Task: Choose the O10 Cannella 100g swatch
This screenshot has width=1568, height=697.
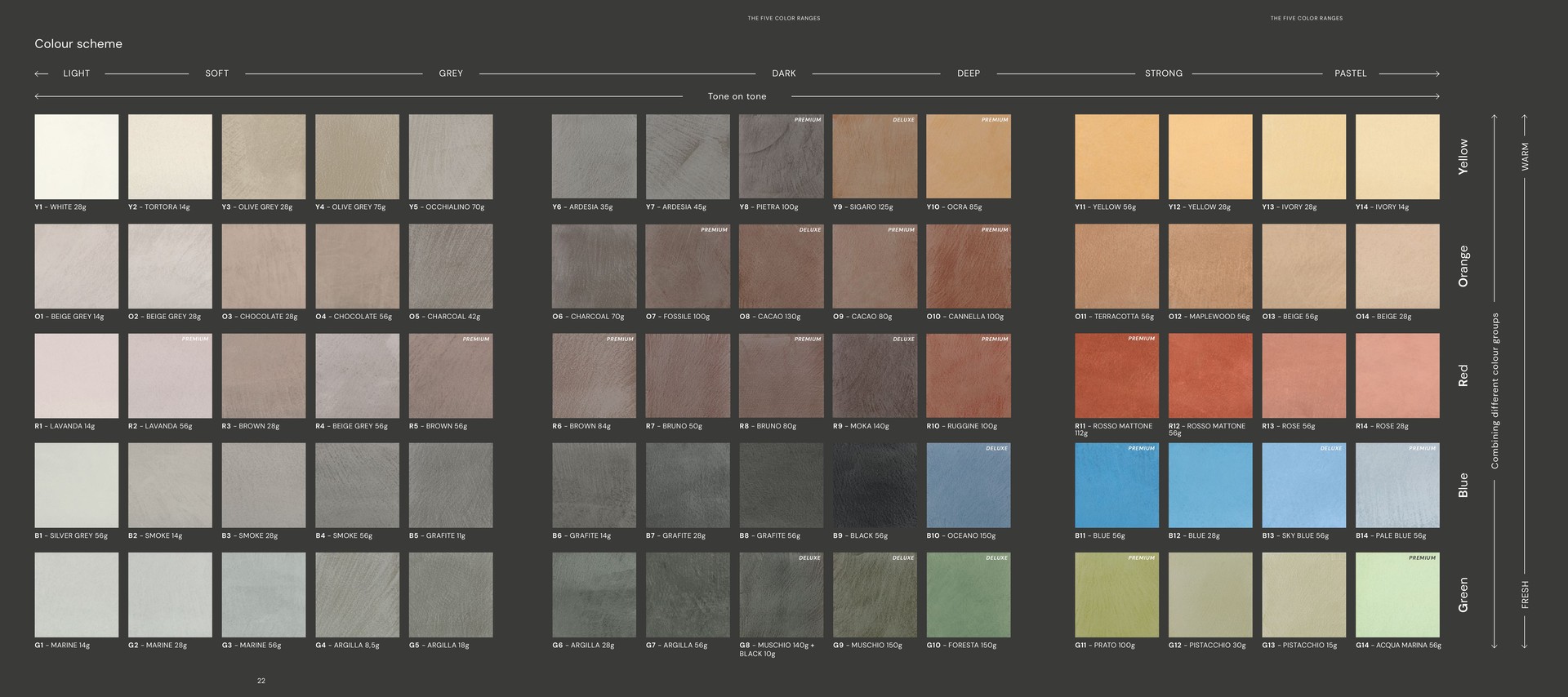Action: [968, 266]
